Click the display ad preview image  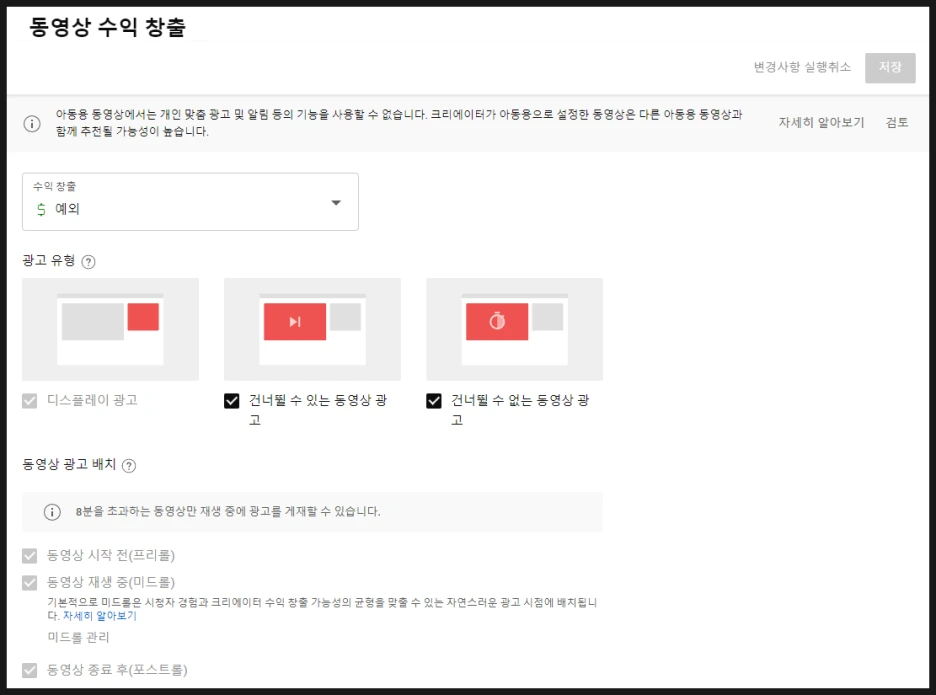click(110, 328)
